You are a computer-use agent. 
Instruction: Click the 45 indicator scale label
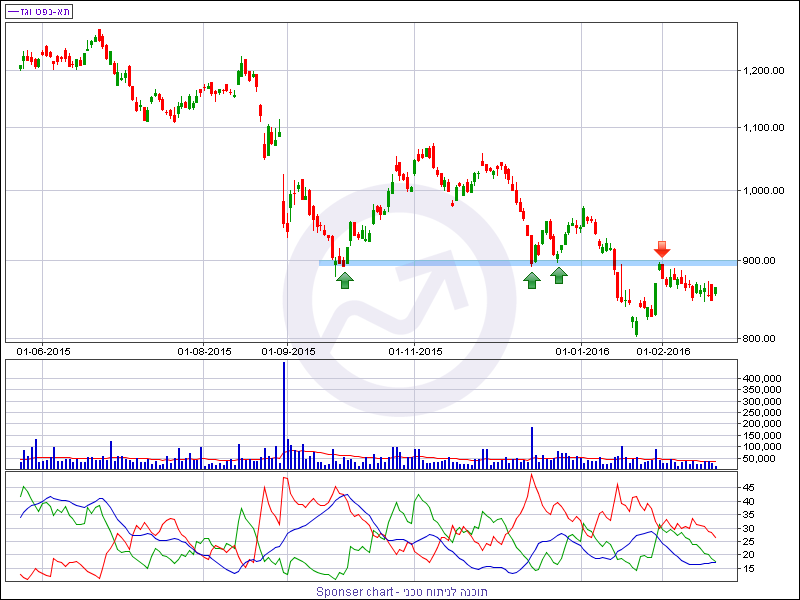pos(747,487)
